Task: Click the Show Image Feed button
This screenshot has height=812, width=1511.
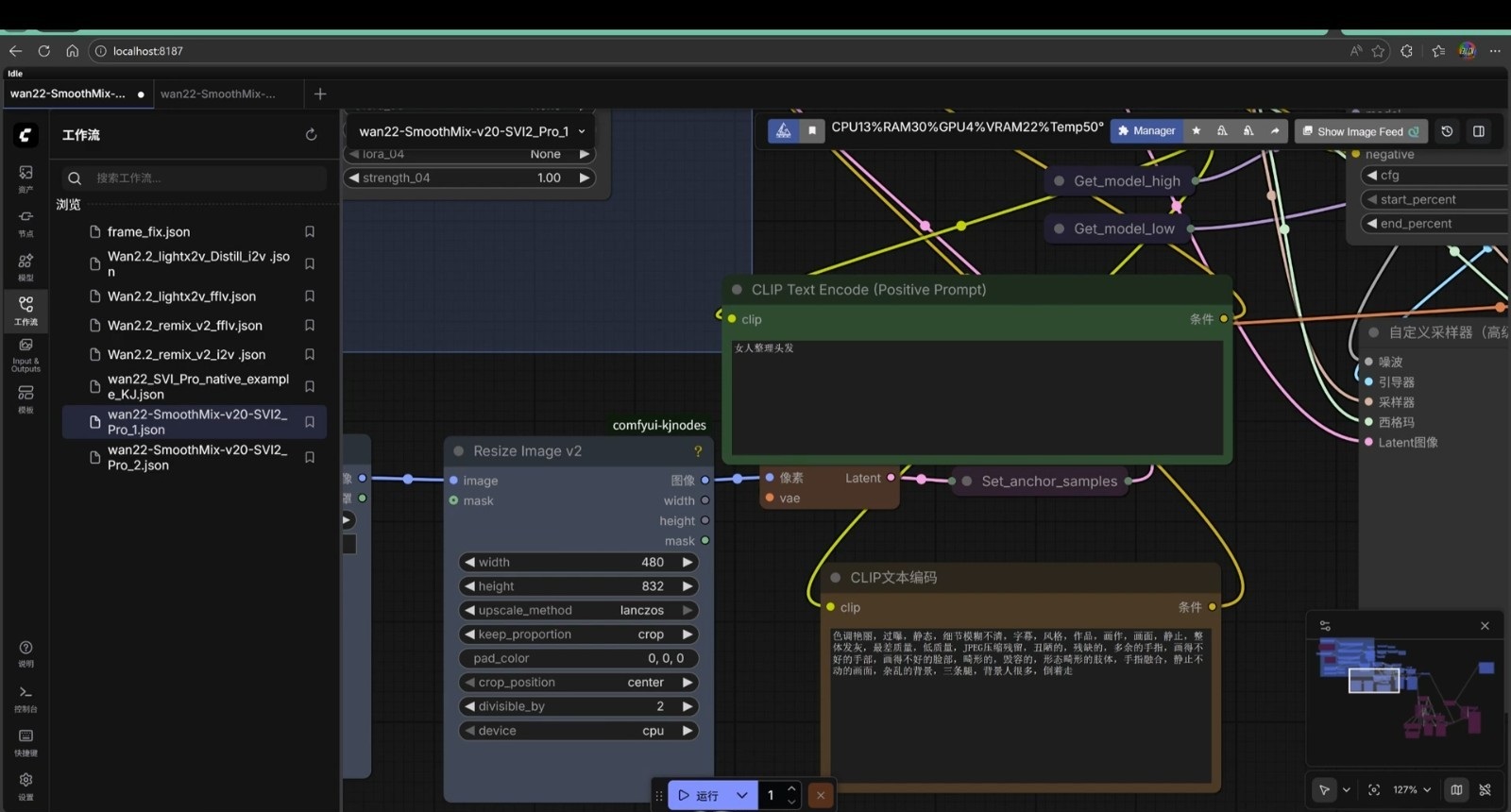Action: point(1360,131)
